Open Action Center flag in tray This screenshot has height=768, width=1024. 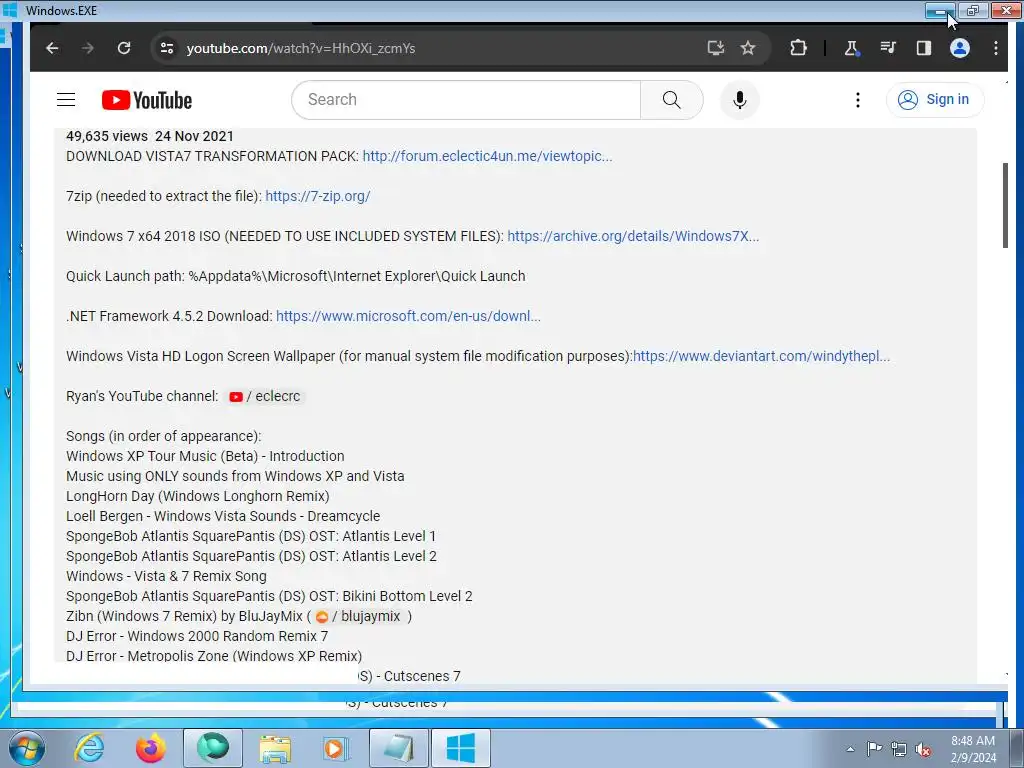(874, 749)
